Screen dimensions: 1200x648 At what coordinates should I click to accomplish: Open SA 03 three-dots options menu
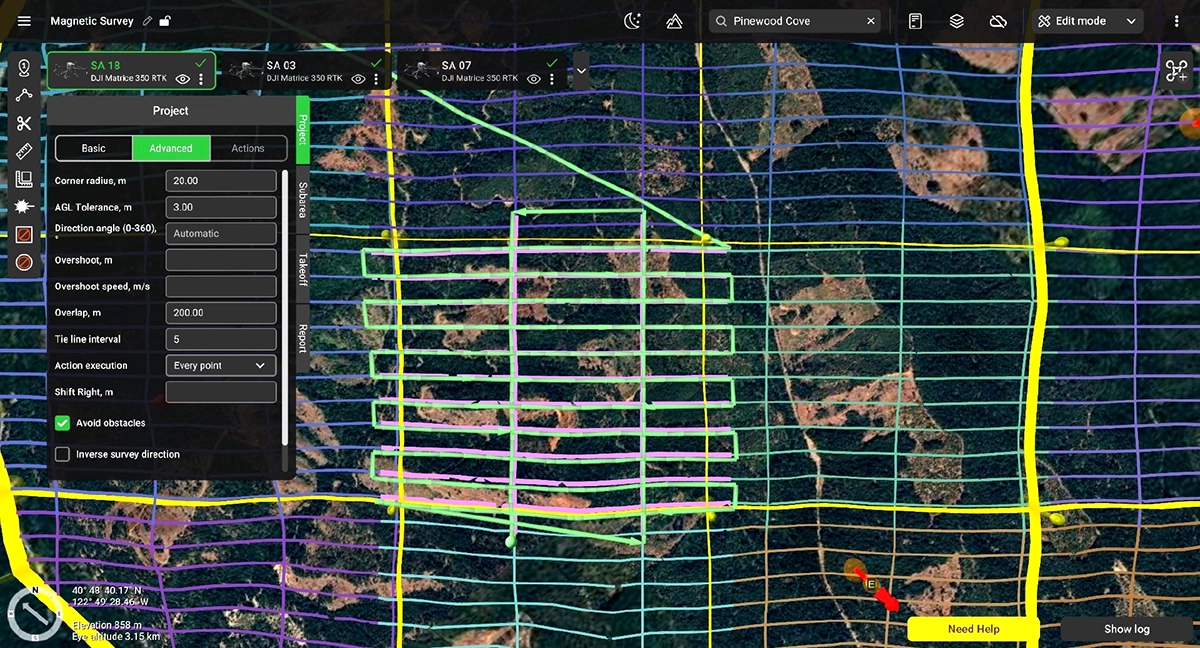[377, 79]
